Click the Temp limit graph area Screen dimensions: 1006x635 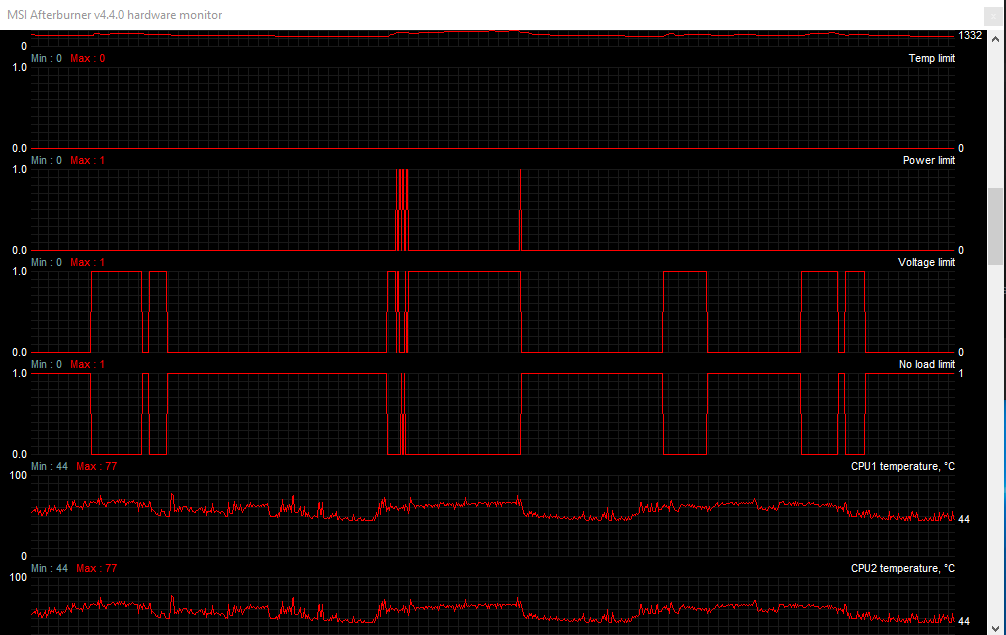click(x=493, y=108)
